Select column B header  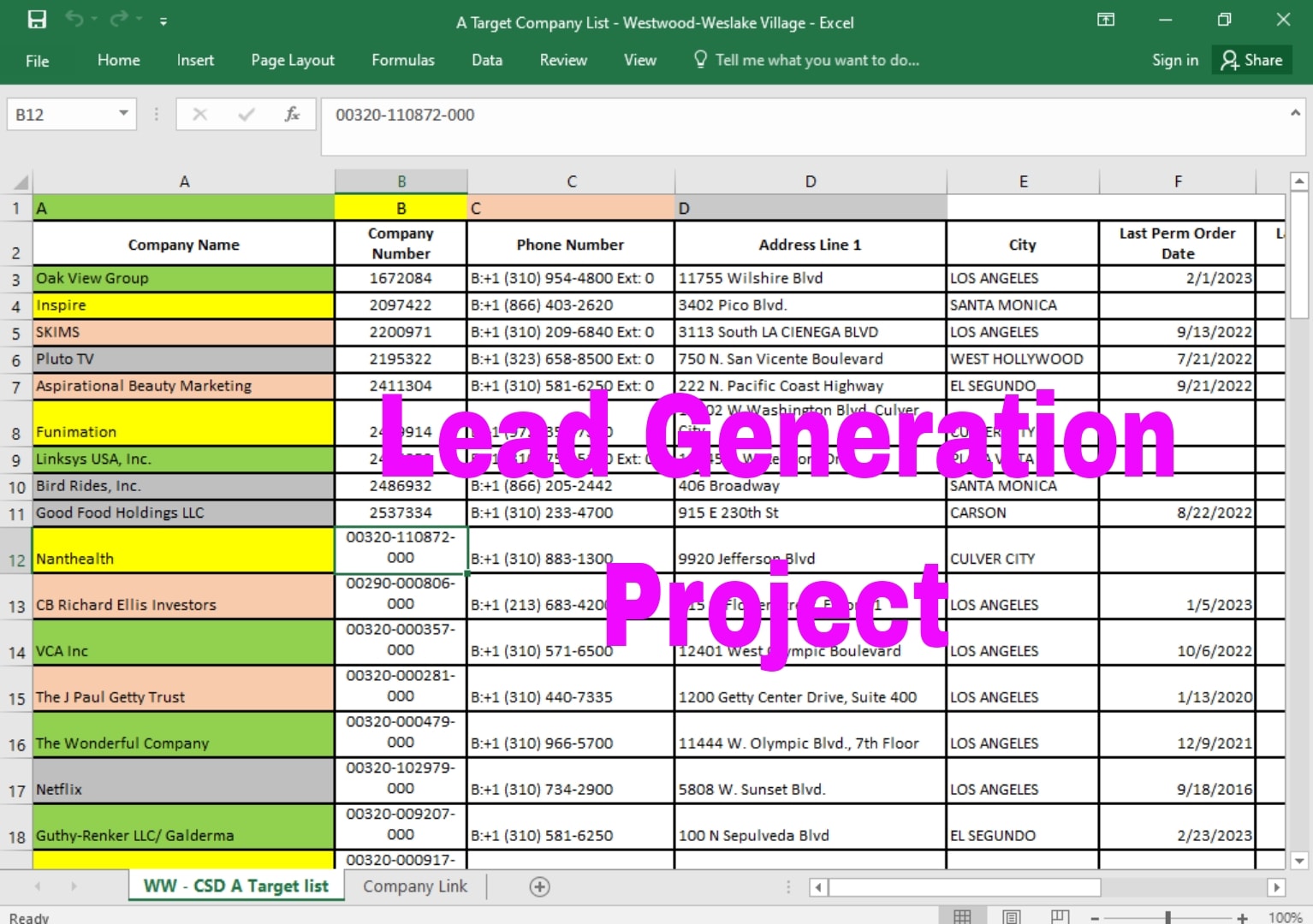(401, 181)
